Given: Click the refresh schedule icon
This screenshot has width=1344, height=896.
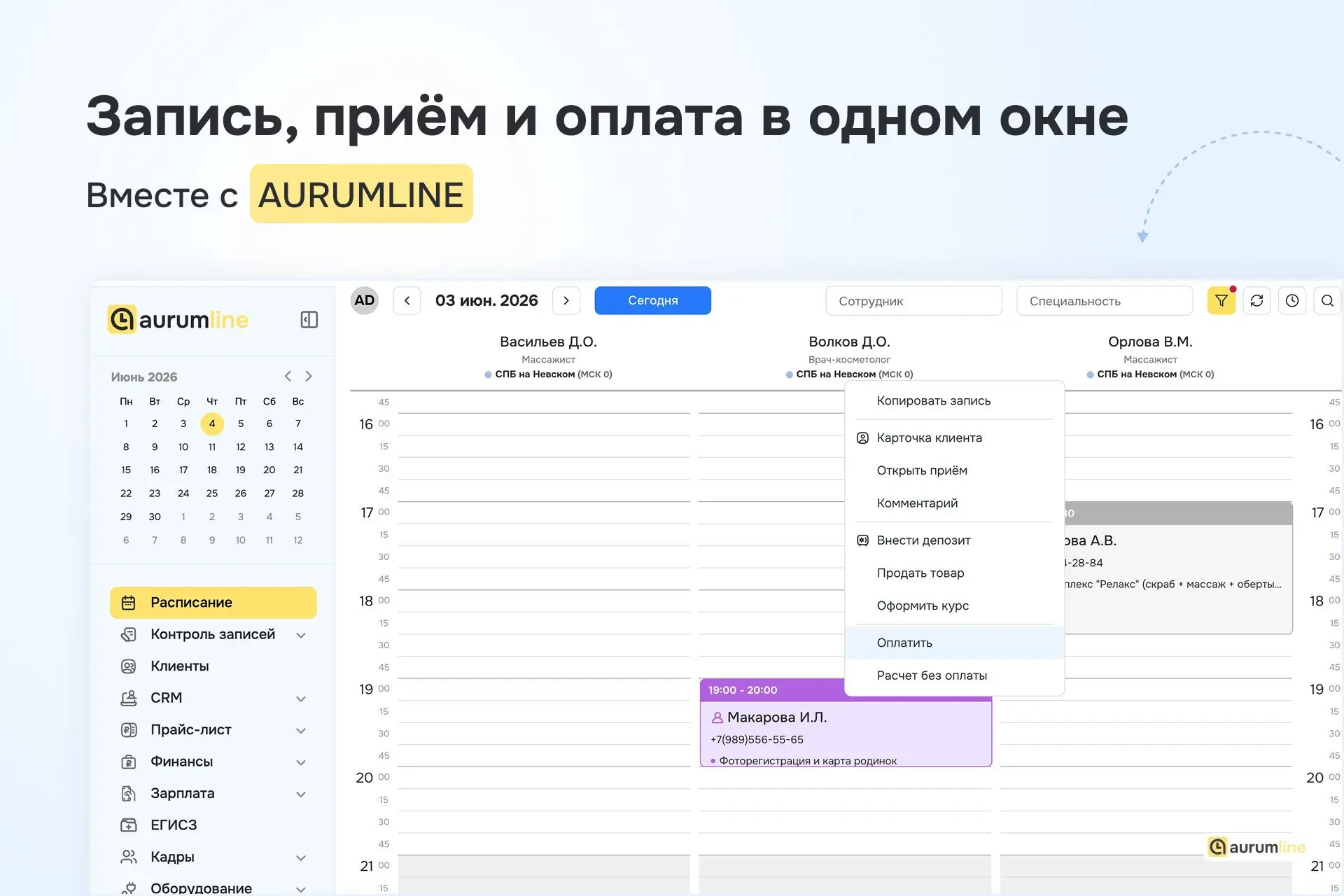Looking at the screenshot, I should pyautogui.click(x=1257, y=300).
